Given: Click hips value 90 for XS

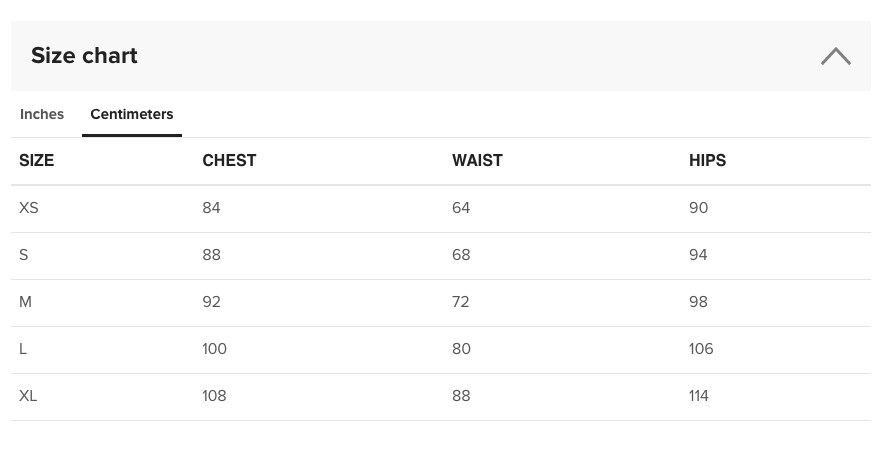Looking at the screenshot, I should (699, 208).
